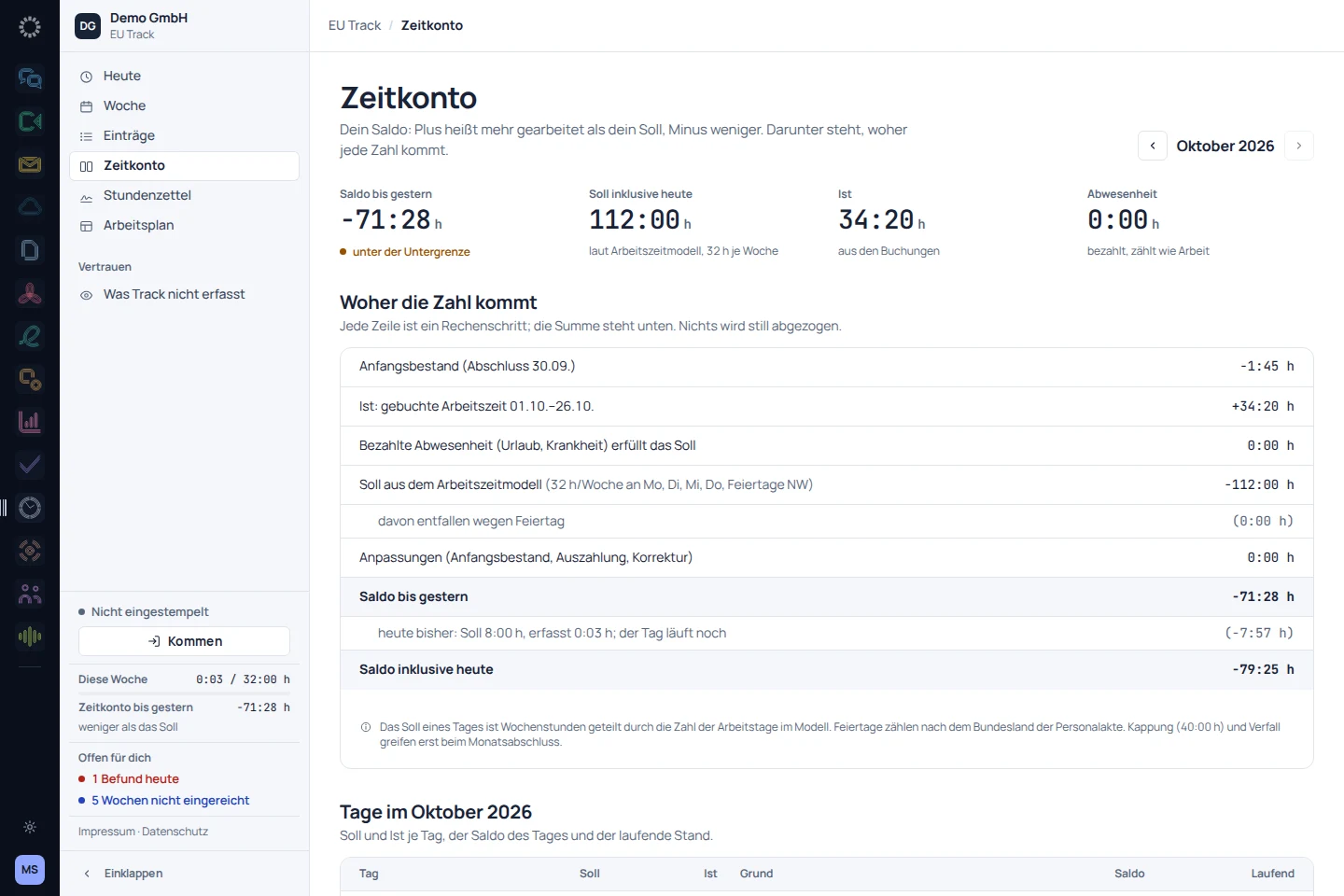Open the people team app icon
This screenshot has height=896, width=1344.
coord(30,594)
